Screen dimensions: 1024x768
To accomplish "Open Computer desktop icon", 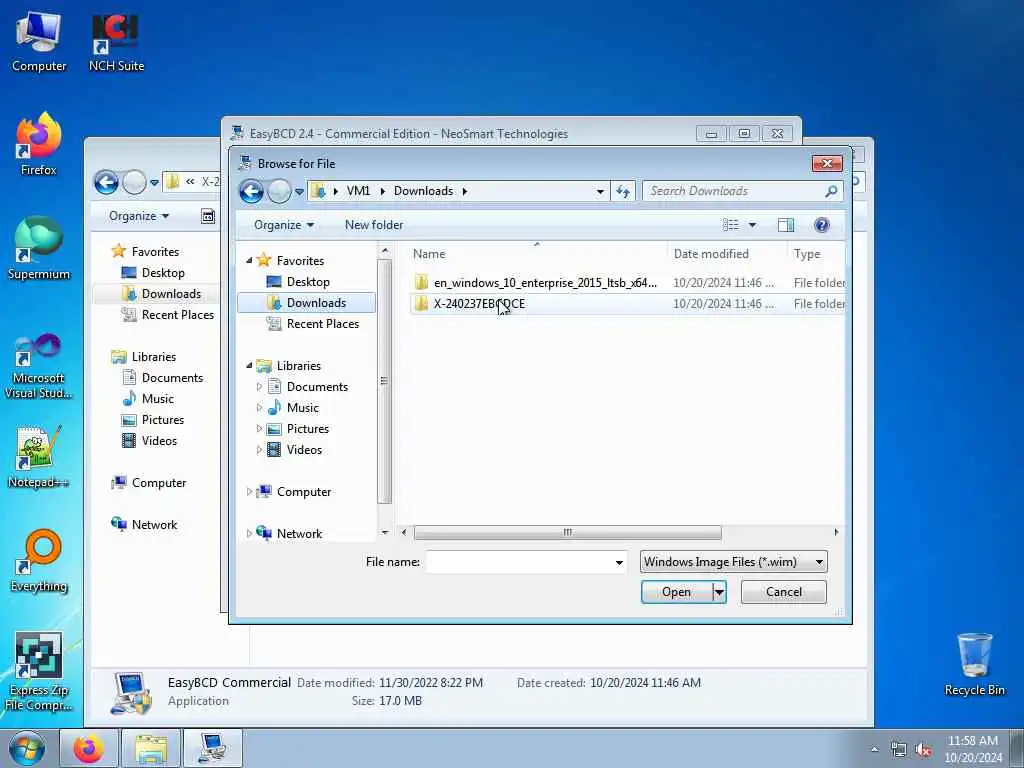I will tap(39, 42).
